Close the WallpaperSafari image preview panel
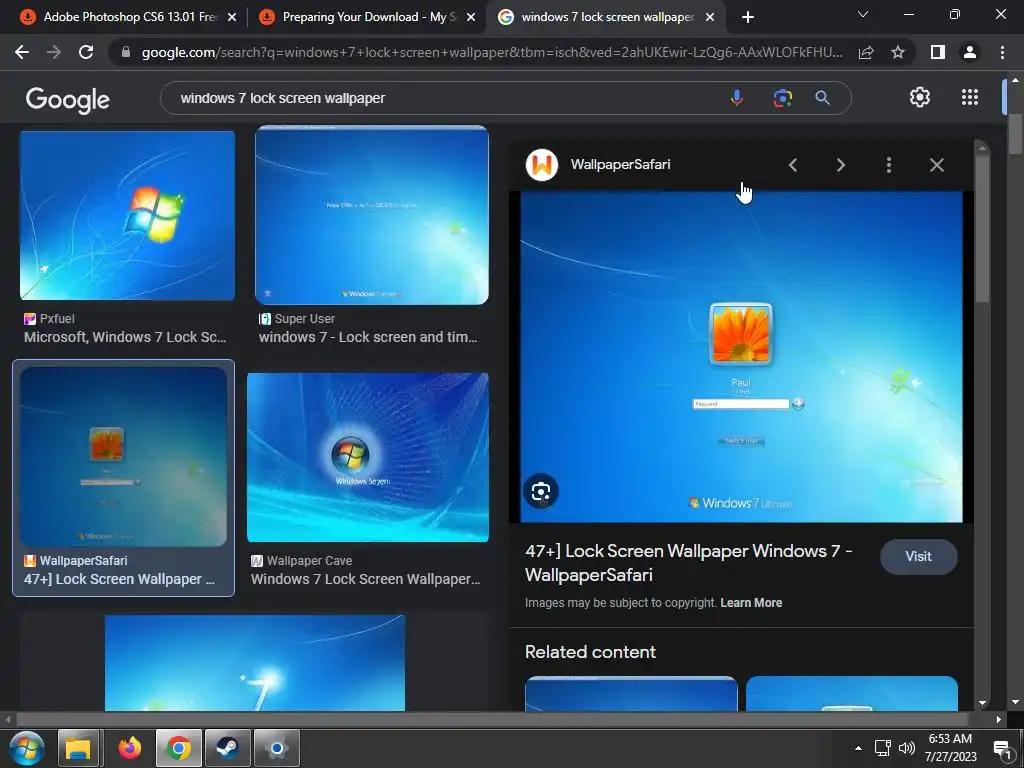Viewport: 1024px width, 768px height. tap(936, 165)
